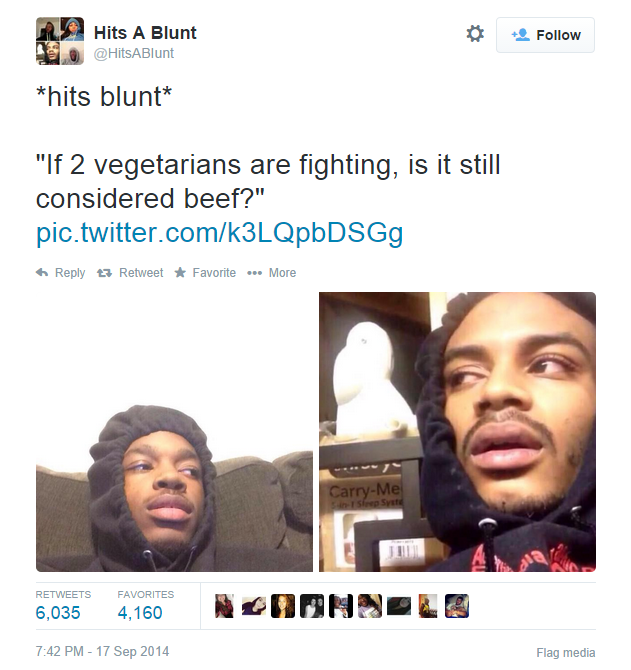Open the last avatar in the row
This screenshot has width=631, height=670.
(457, 606)
